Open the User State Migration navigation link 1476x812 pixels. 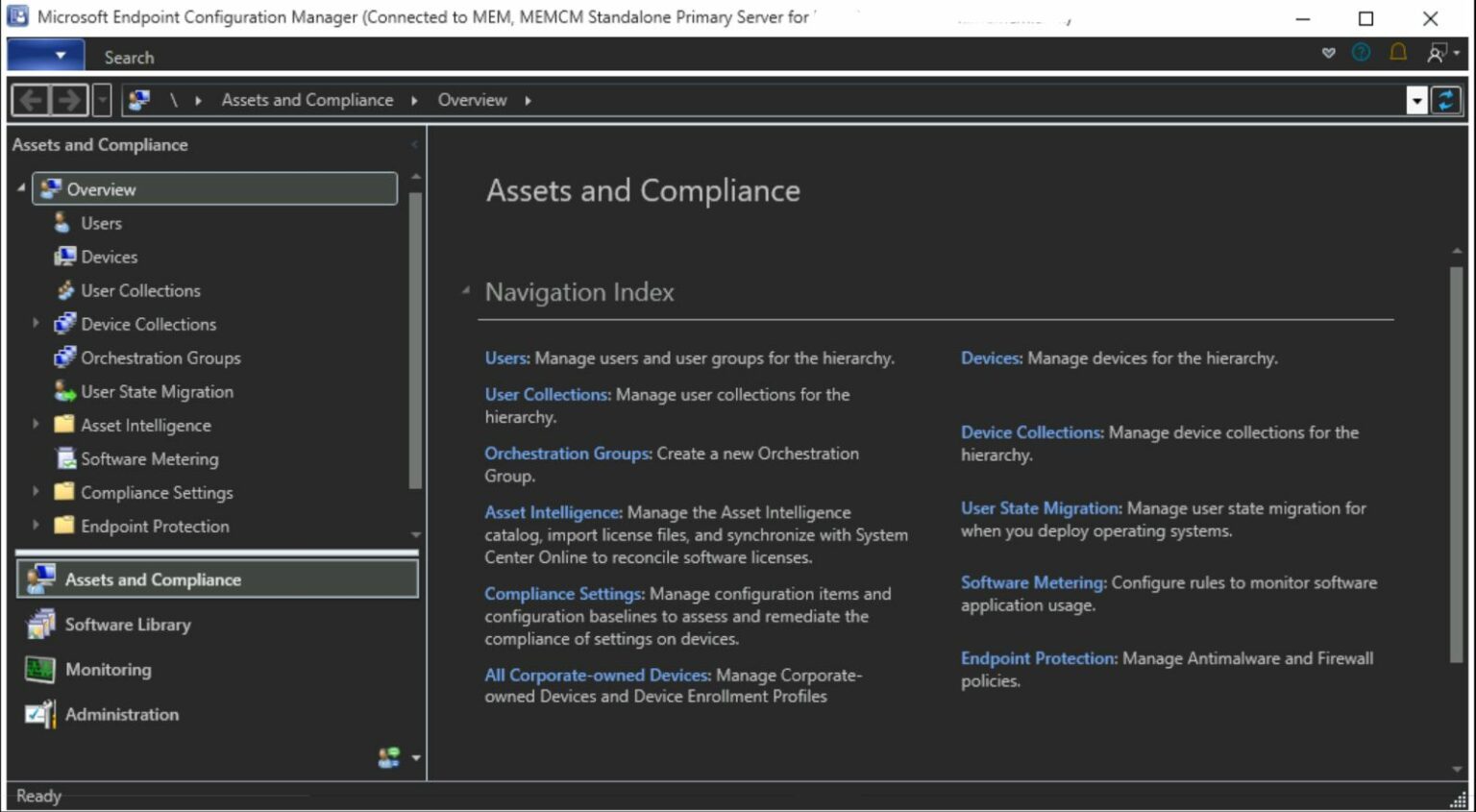click(1042, 508)
